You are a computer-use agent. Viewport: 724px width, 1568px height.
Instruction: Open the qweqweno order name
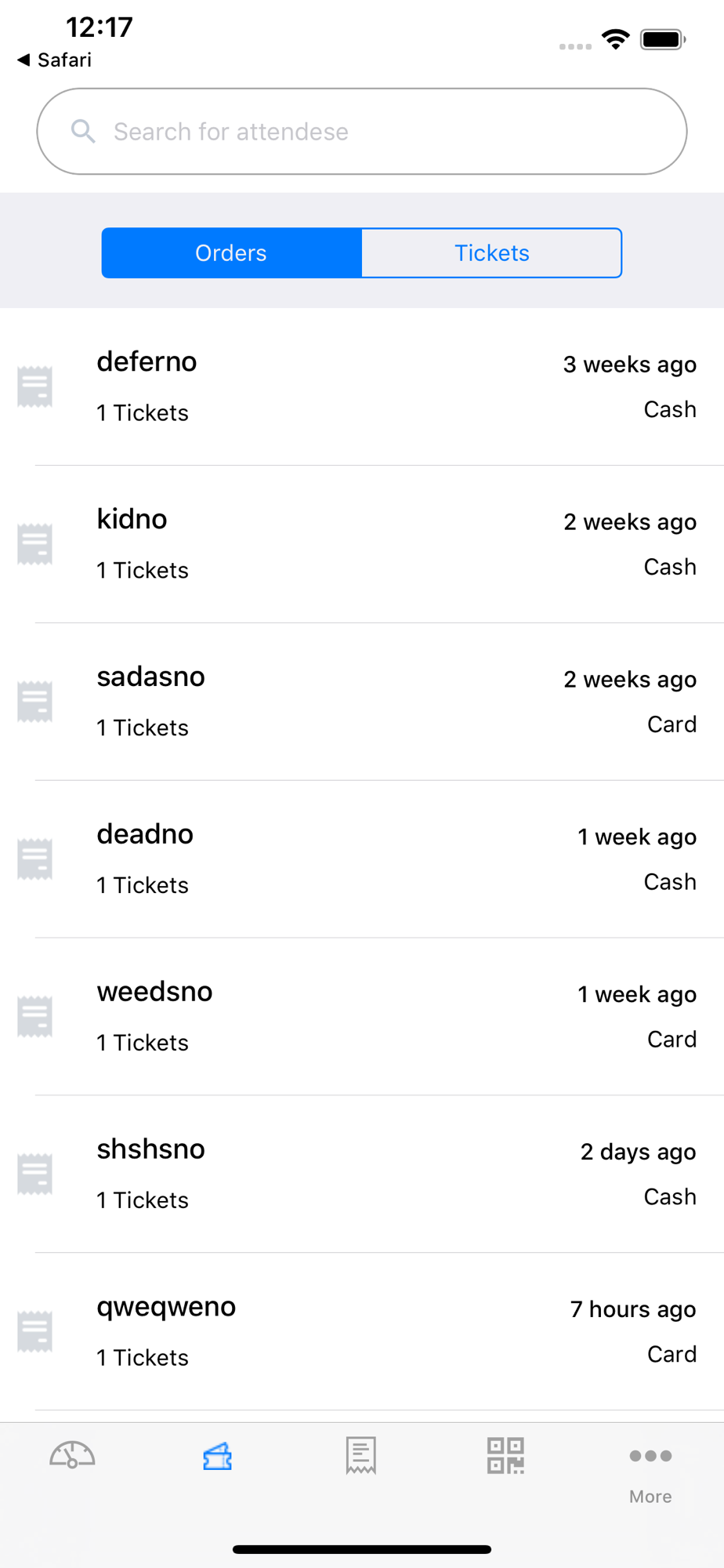coord(166,1307)
